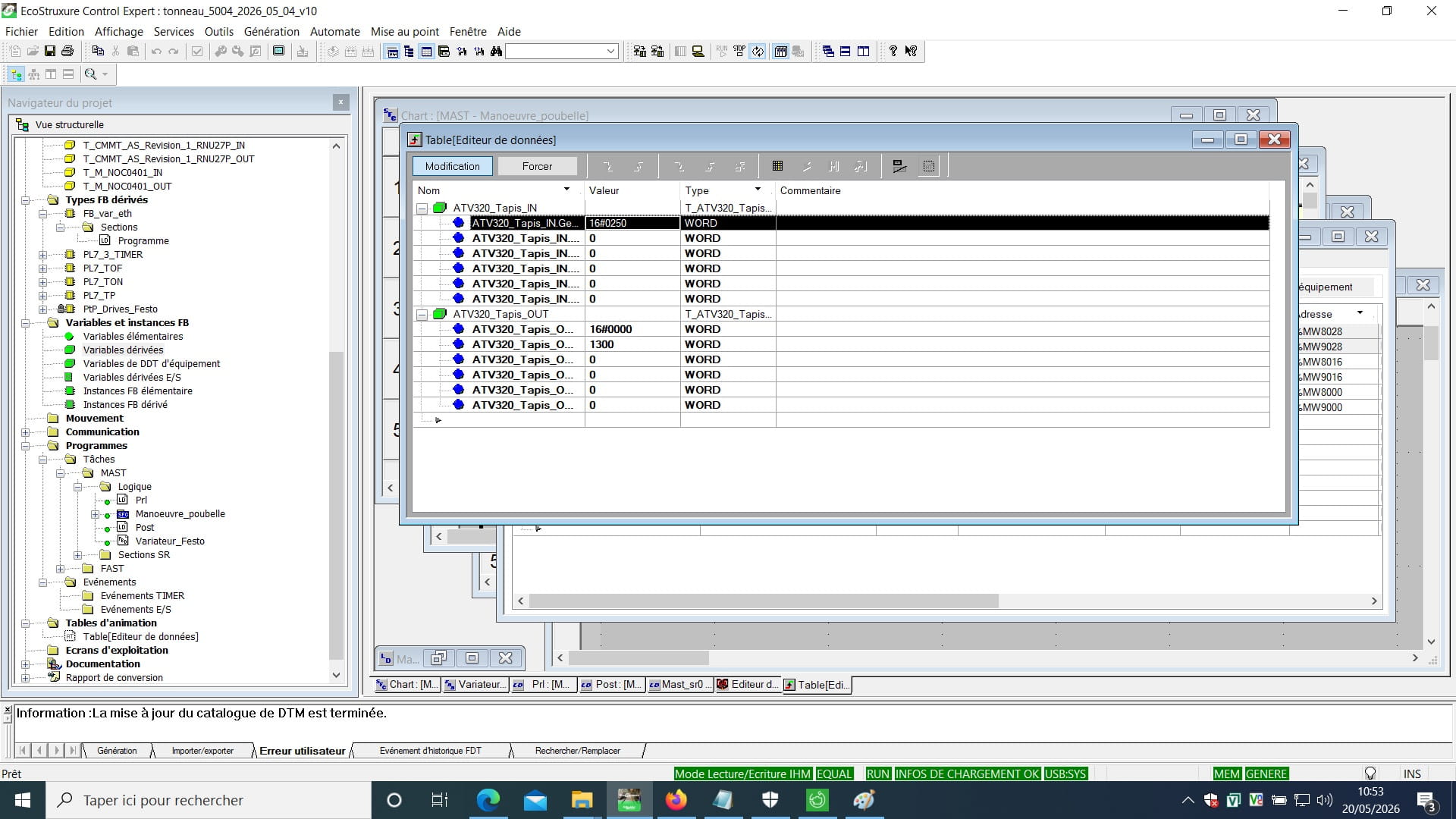Toggle Modification mode in the Table editor

click(x=452, y=166)
